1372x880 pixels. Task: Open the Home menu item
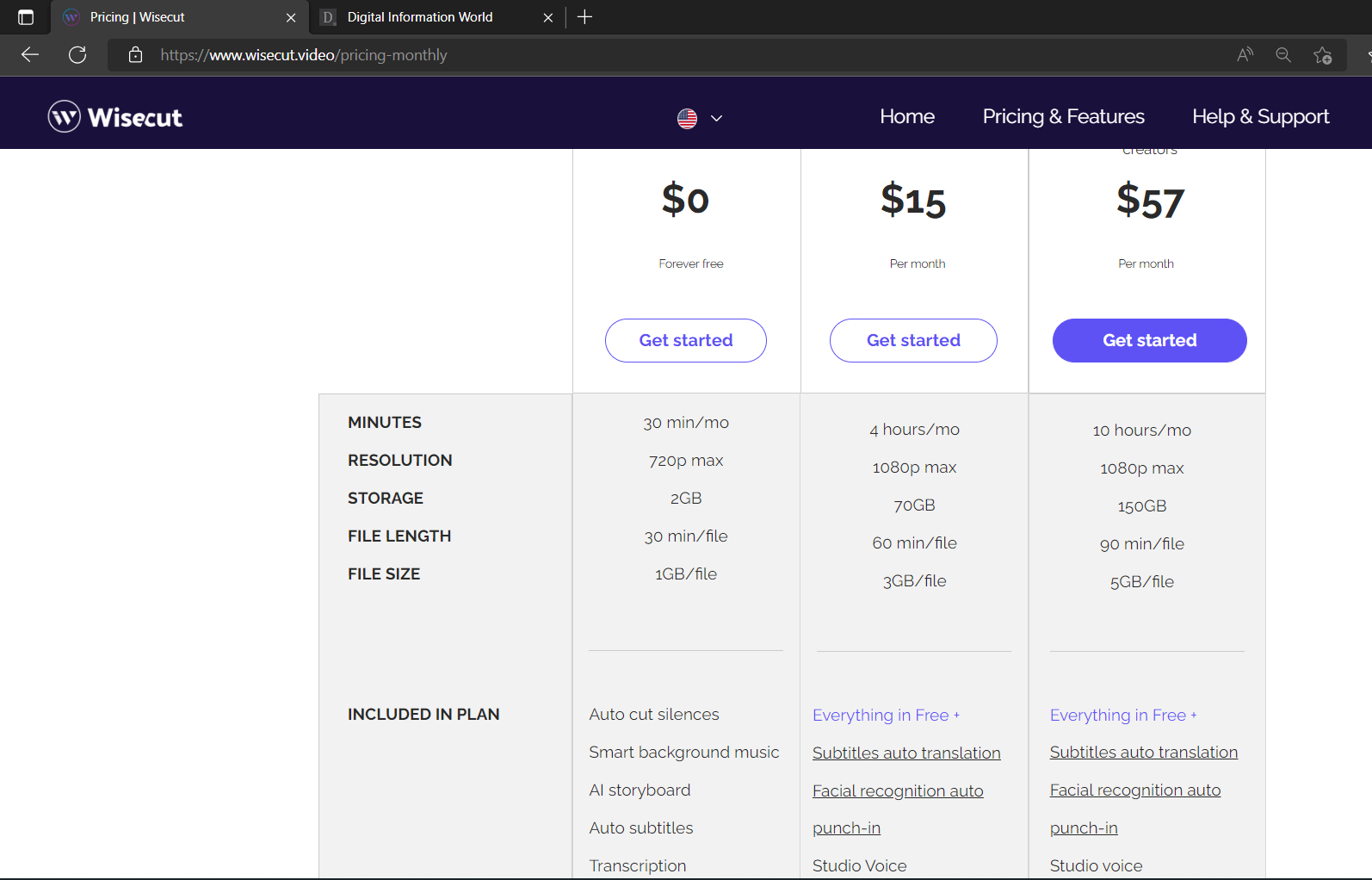[x=907, y=116]
